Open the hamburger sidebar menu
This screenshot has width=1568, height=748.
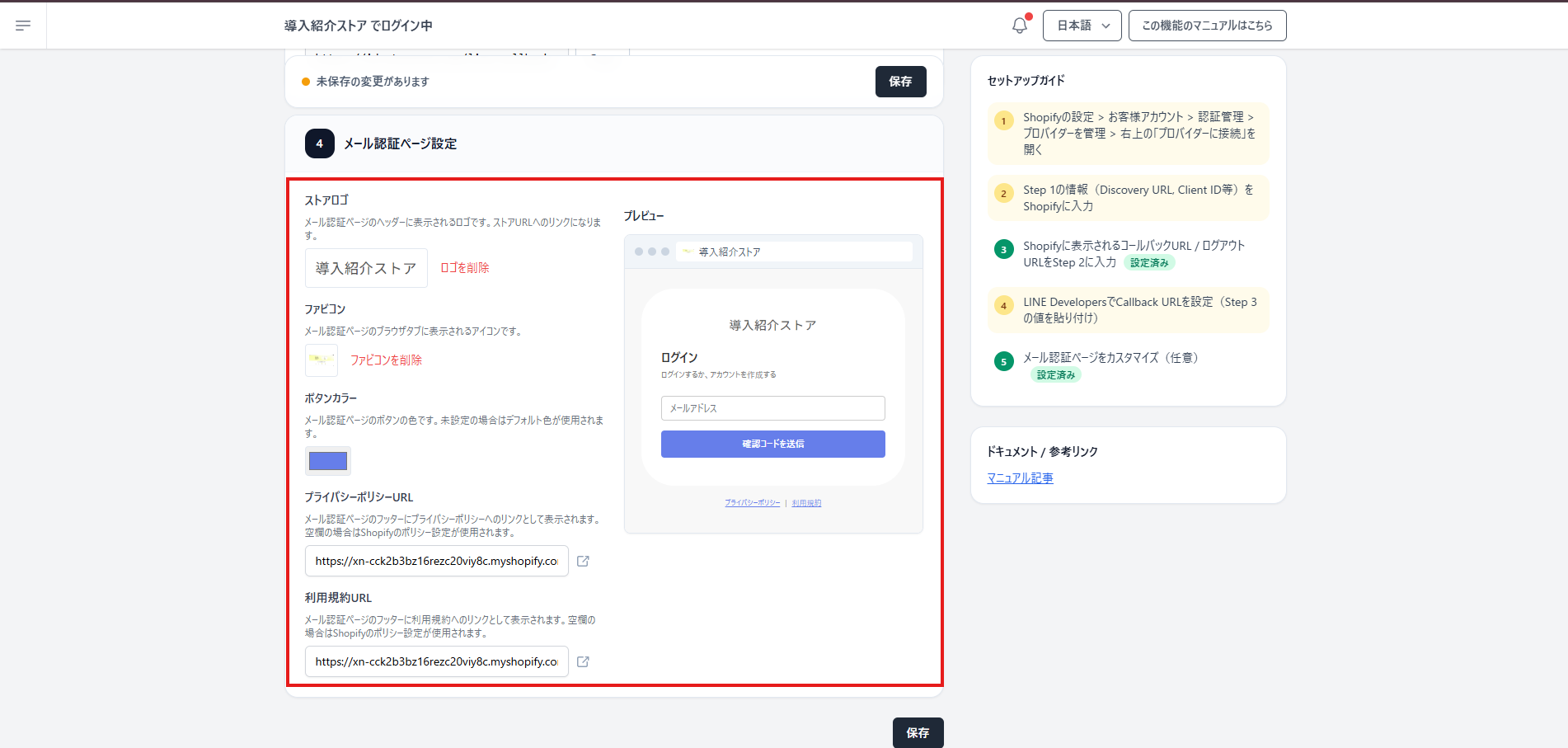click(x=23, y=26)
